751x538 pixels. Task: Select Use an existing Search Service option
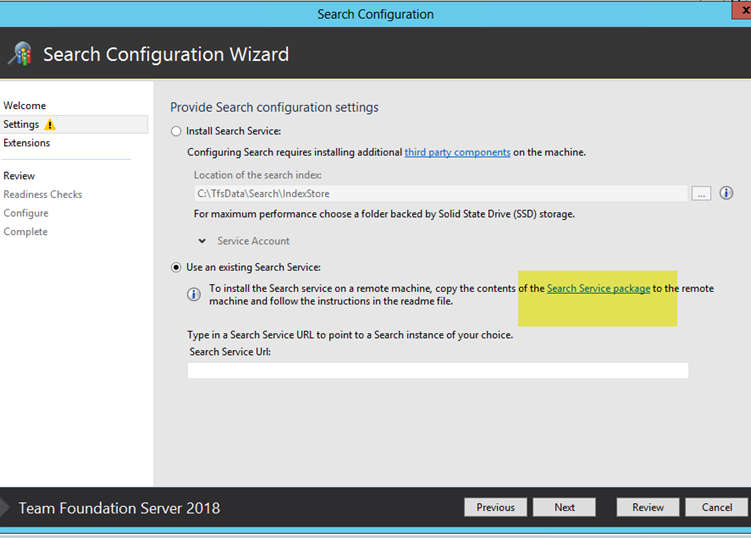[x=176, y=267]
